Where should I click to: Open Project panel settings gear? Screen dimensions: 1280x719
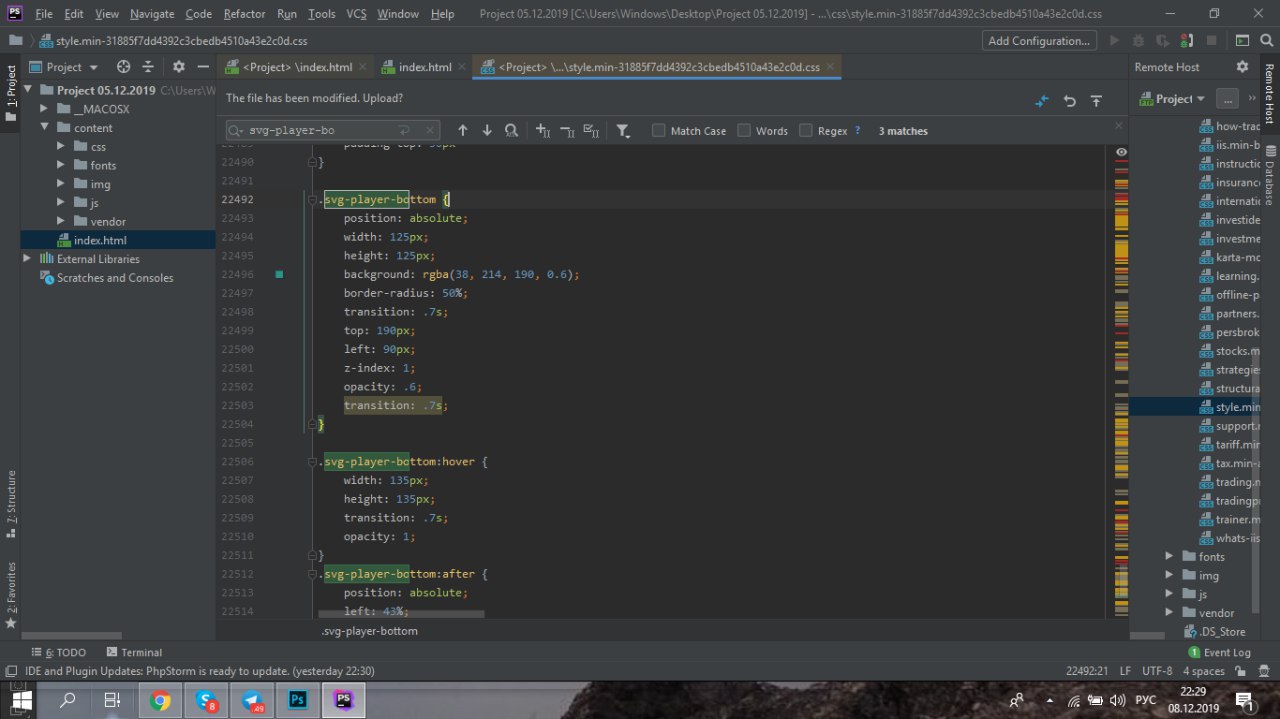click(x=178, y=67)
